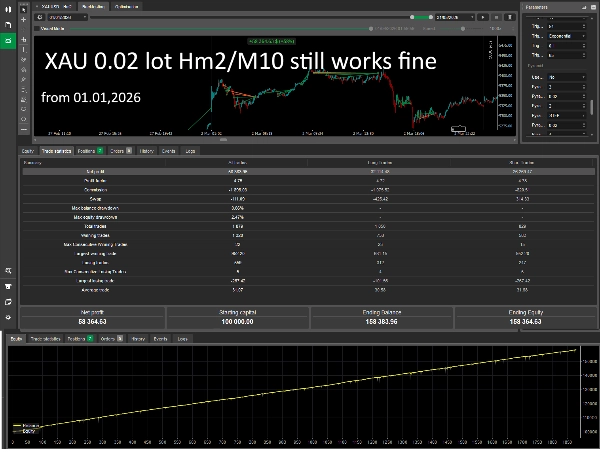Start the backtest with the play button
This screenshot has height=452, width=600.
(x=483, y=17)
